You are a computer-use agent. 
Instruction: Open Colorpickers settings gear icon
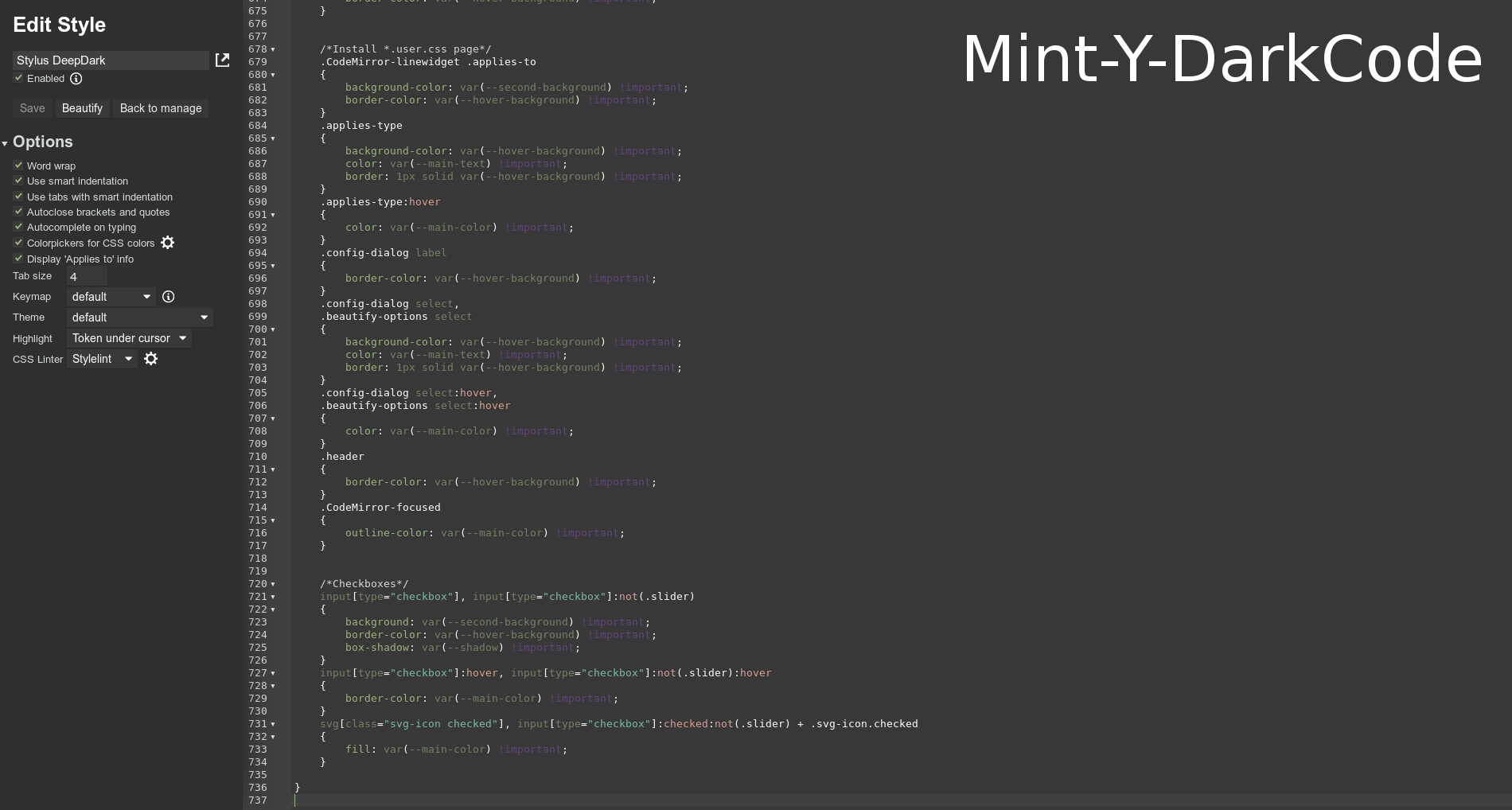point(168,243)
